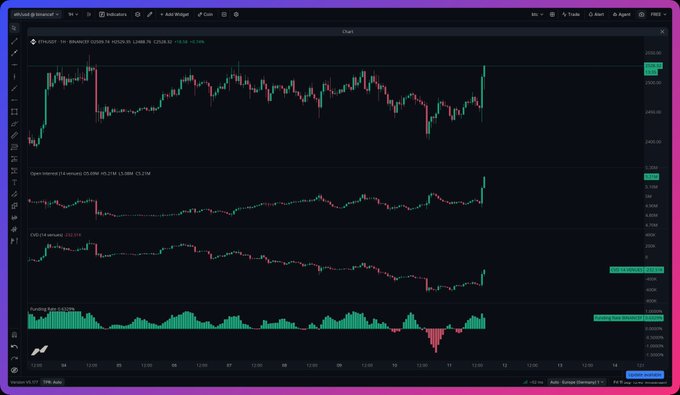Viewport: 680px width, 395px height.
Task: Click the Funding Rate BINANCEF value tag
Action: pyautogui.click(x=628, y=318)
